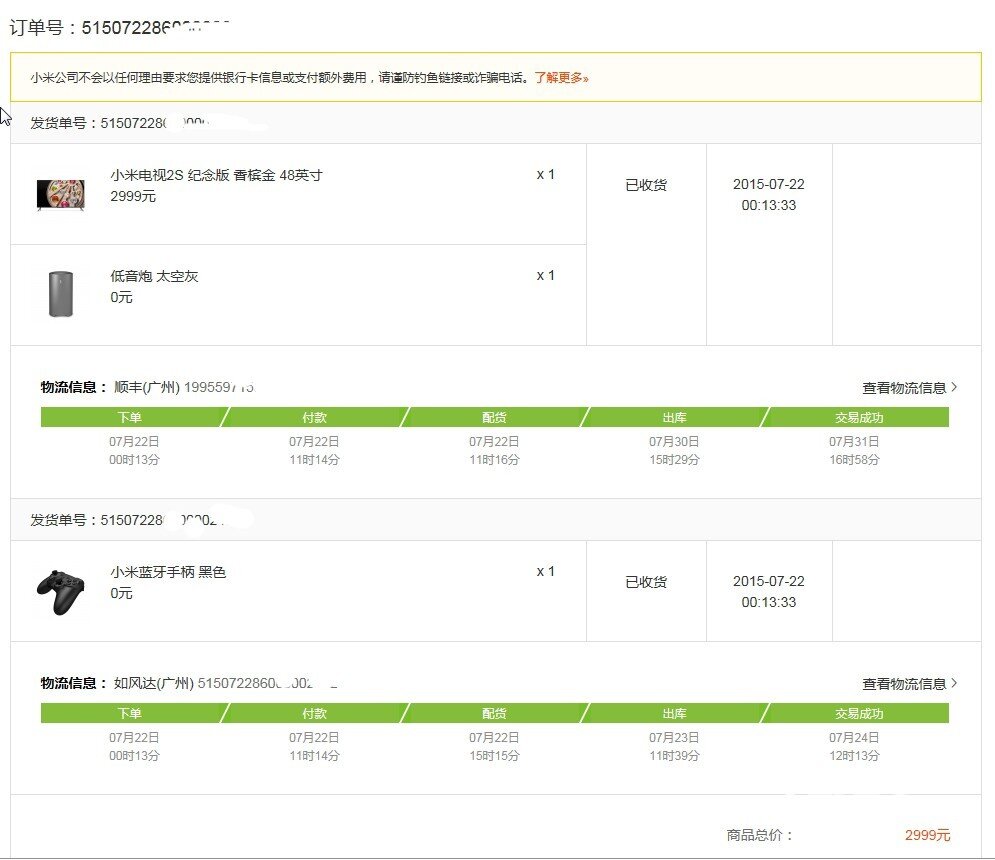Click the 交易成功 step in 如风达 progress bar

click(x=859, y=713)
